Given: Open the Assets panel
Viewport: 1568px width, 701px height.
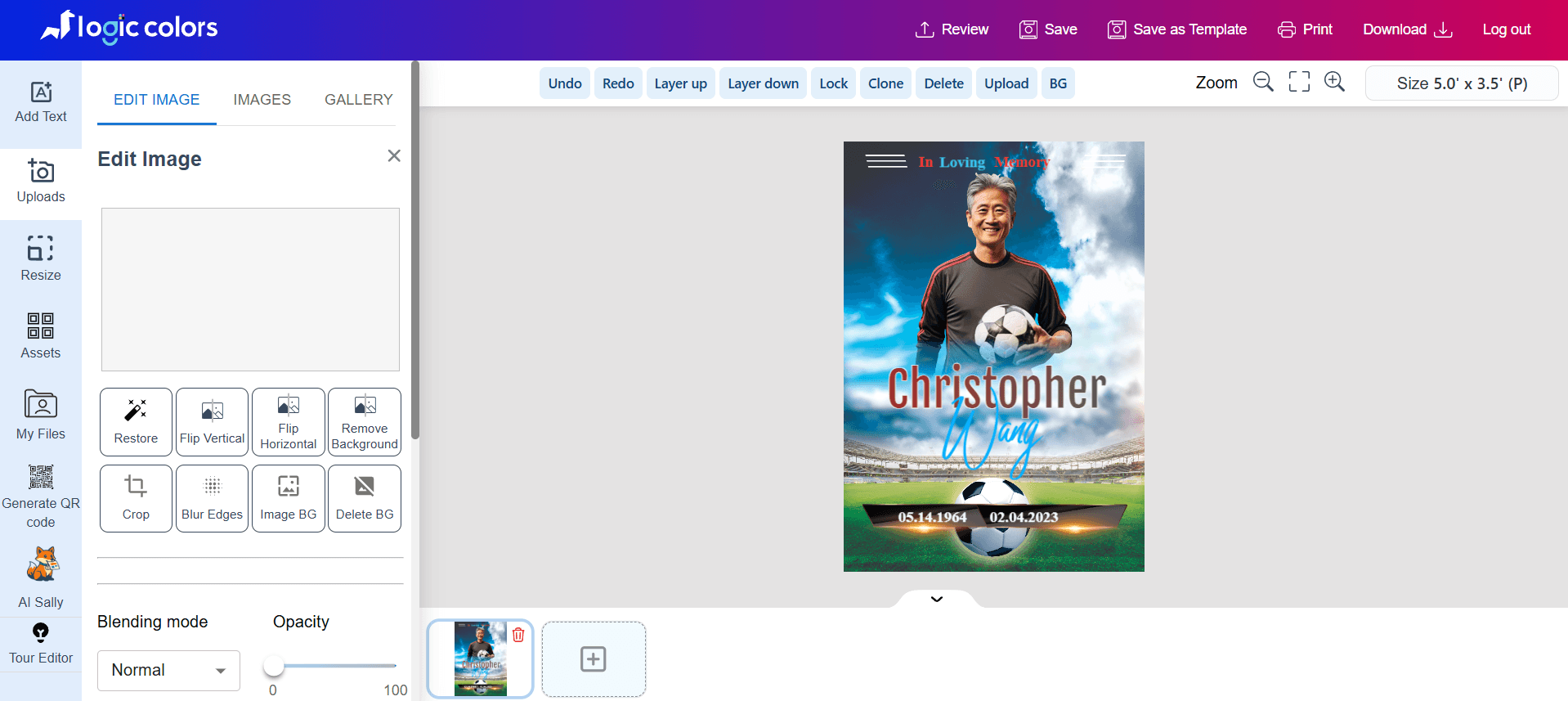Looking at the screenshot, I should [x=41, y=336].
